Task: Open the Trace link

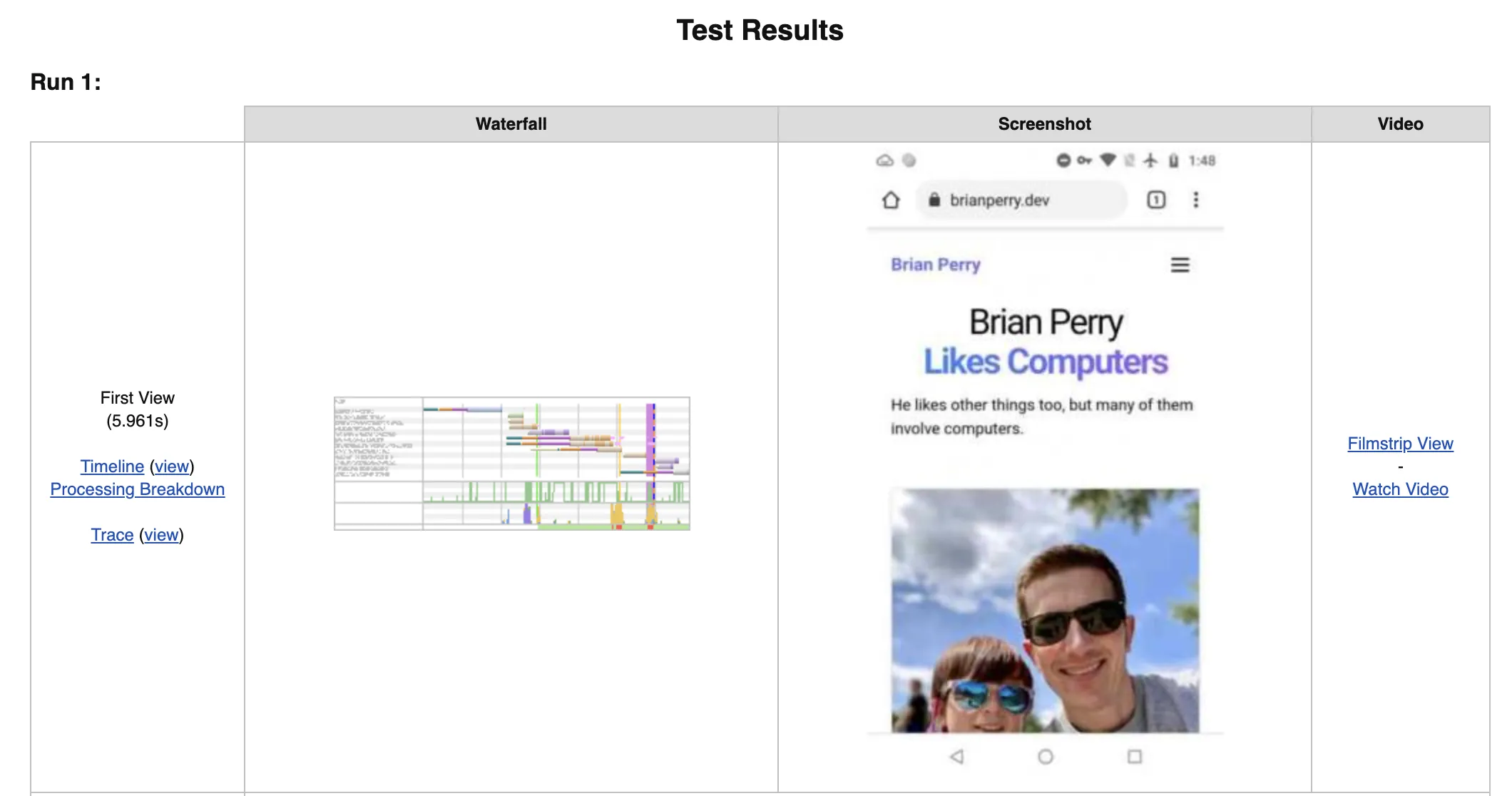Action: coord(112,535)
